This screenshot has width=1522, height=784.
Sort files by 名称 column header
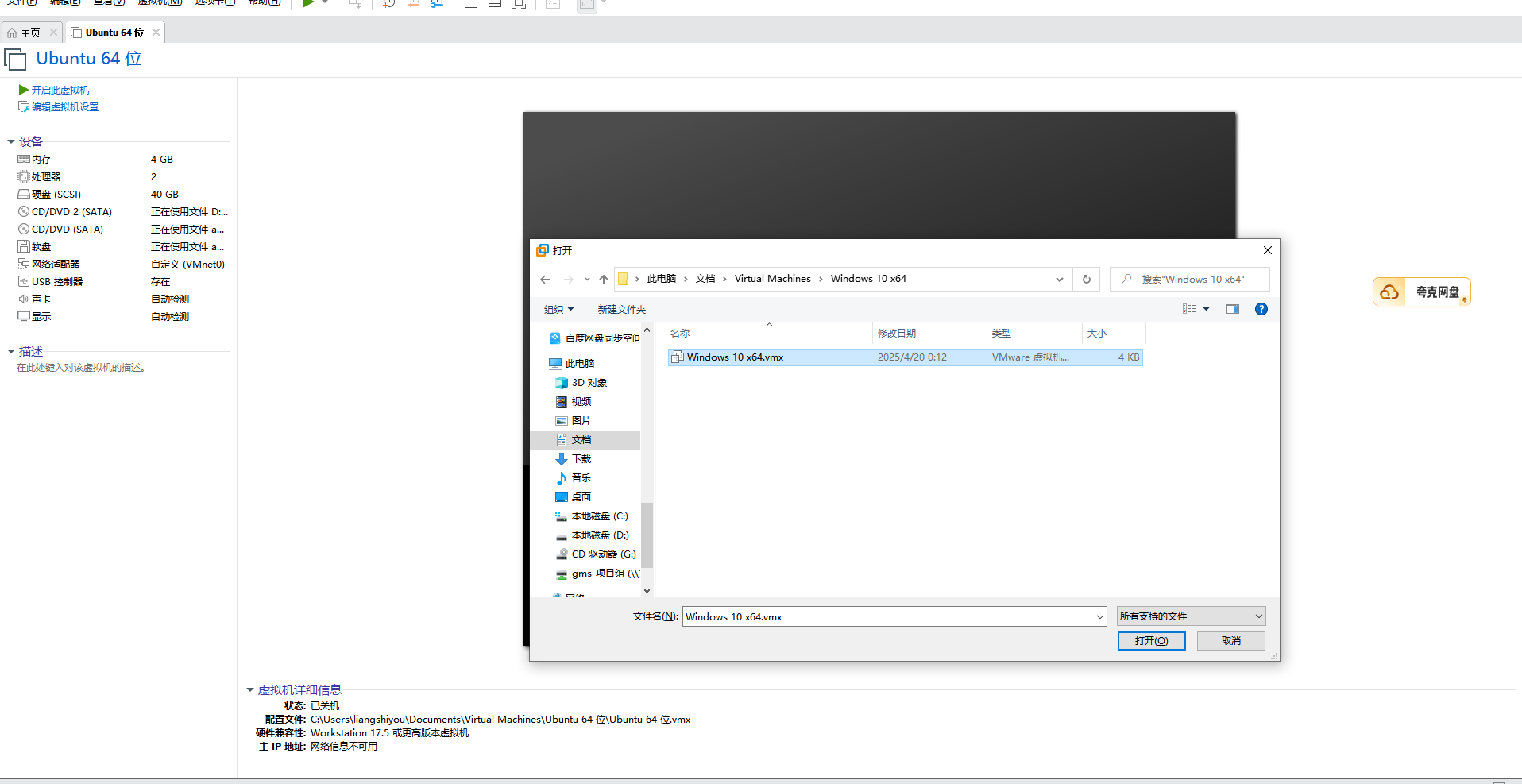click(769, 334)
